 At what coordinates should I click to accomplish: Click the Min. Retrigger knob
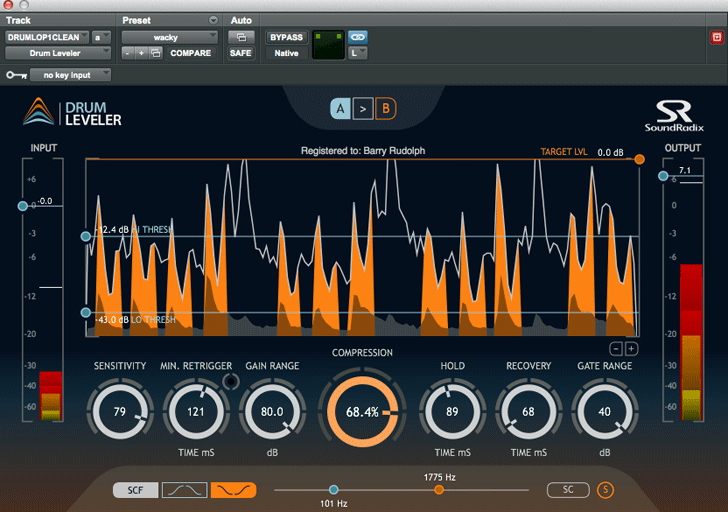pos(196,411)
